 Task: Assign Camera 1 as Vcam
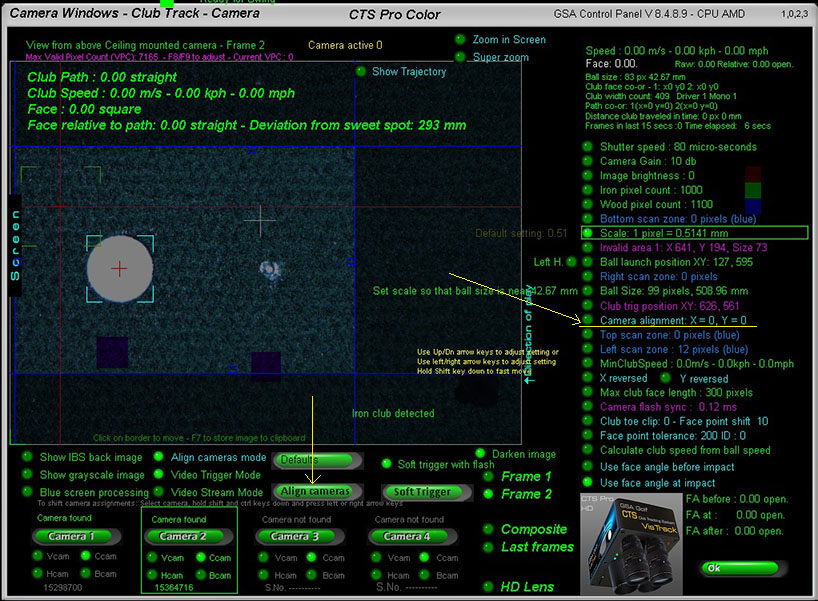pos(38,556)
